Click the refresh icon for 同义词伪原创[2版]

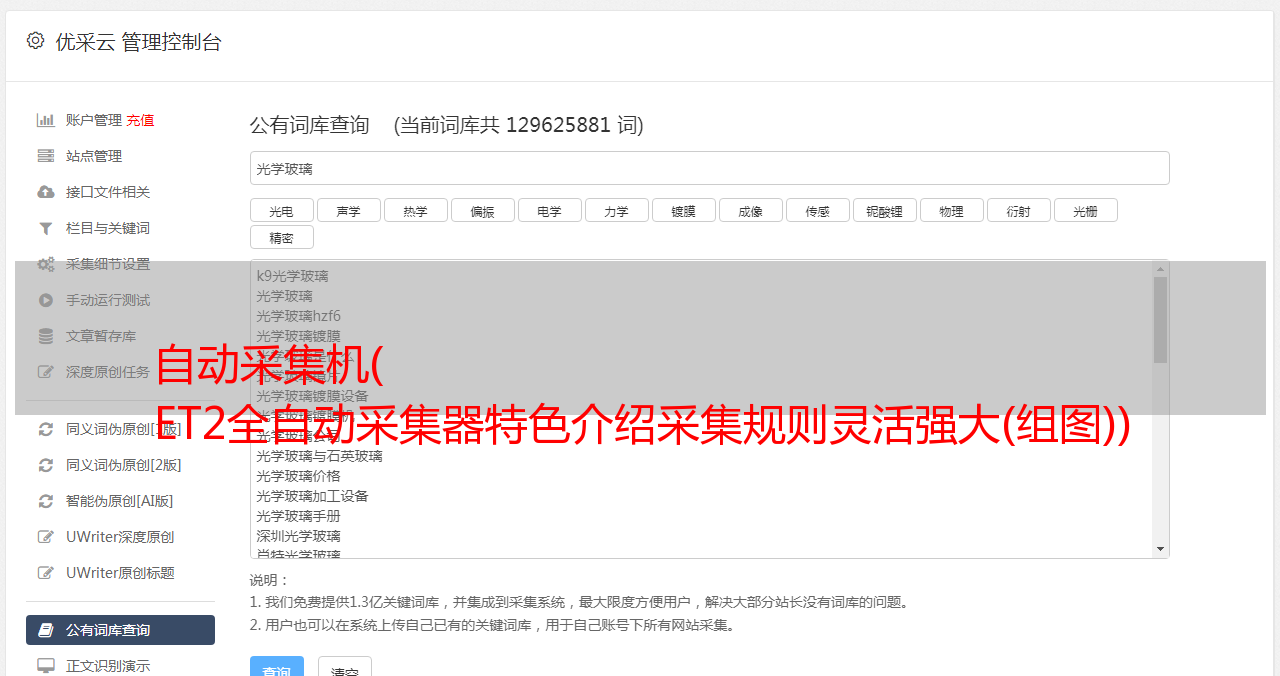click(x=46, y=465)
